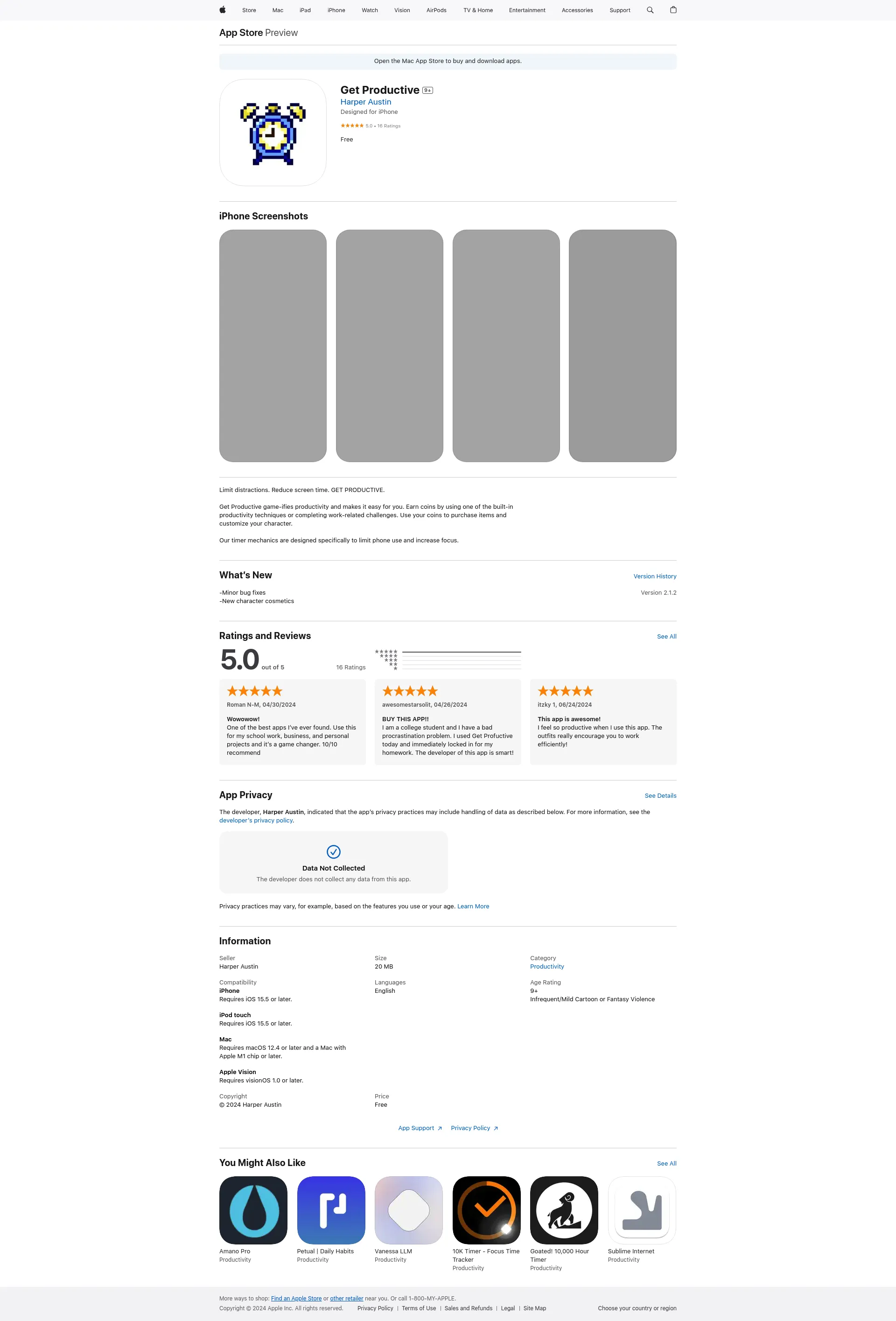Open Vanessa LLM app icon

pyautogui.click(x=408, y=1209)
